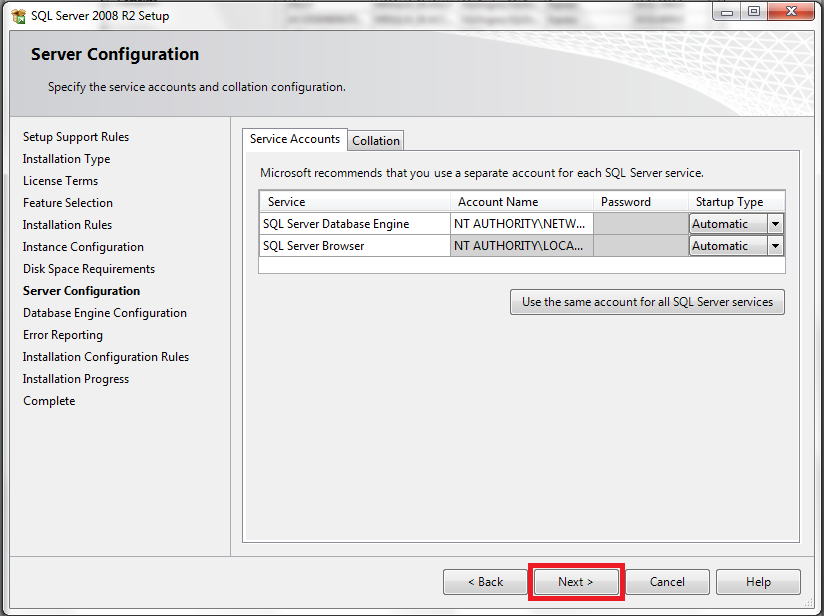Click the Feature Selection step

(x=68, y=203)
